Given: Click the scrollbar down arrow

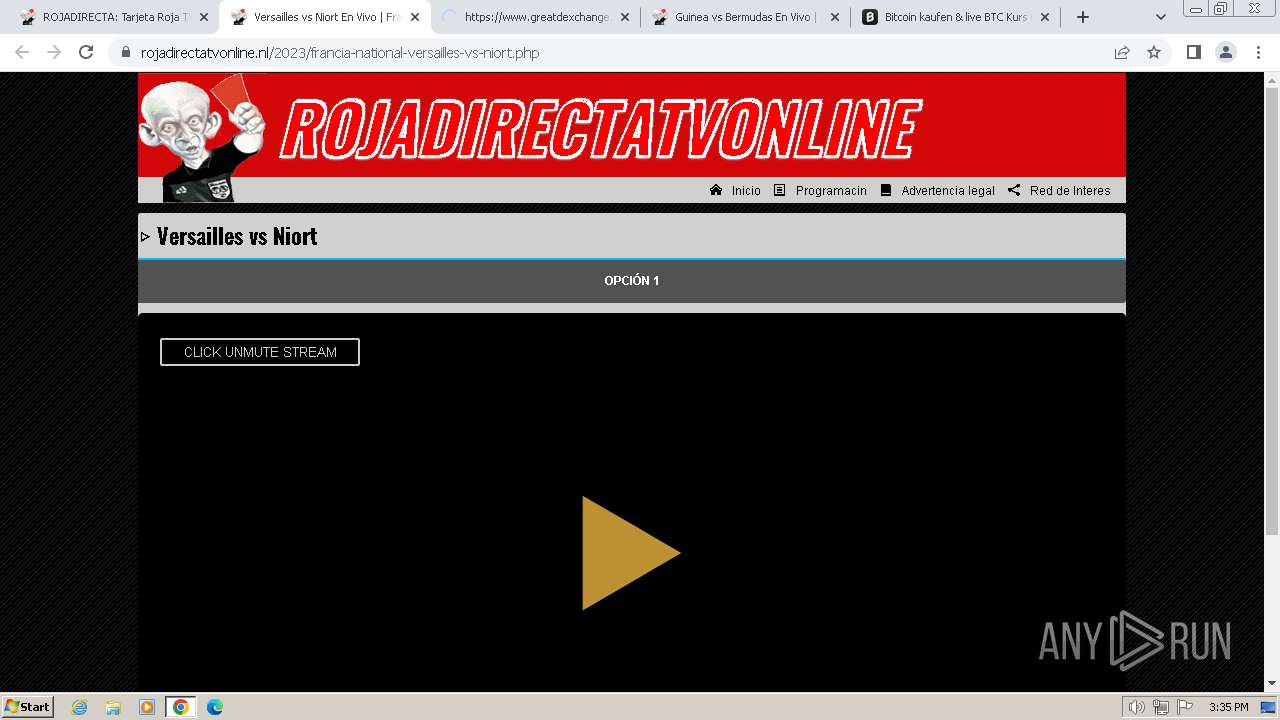Looking at the screenshot, I should [1272, 683].
